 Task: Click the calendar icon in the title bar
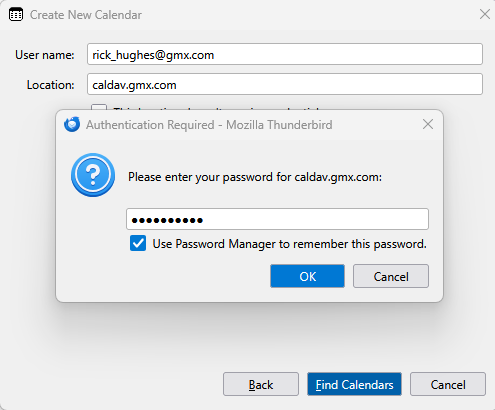tap(16, 15)
